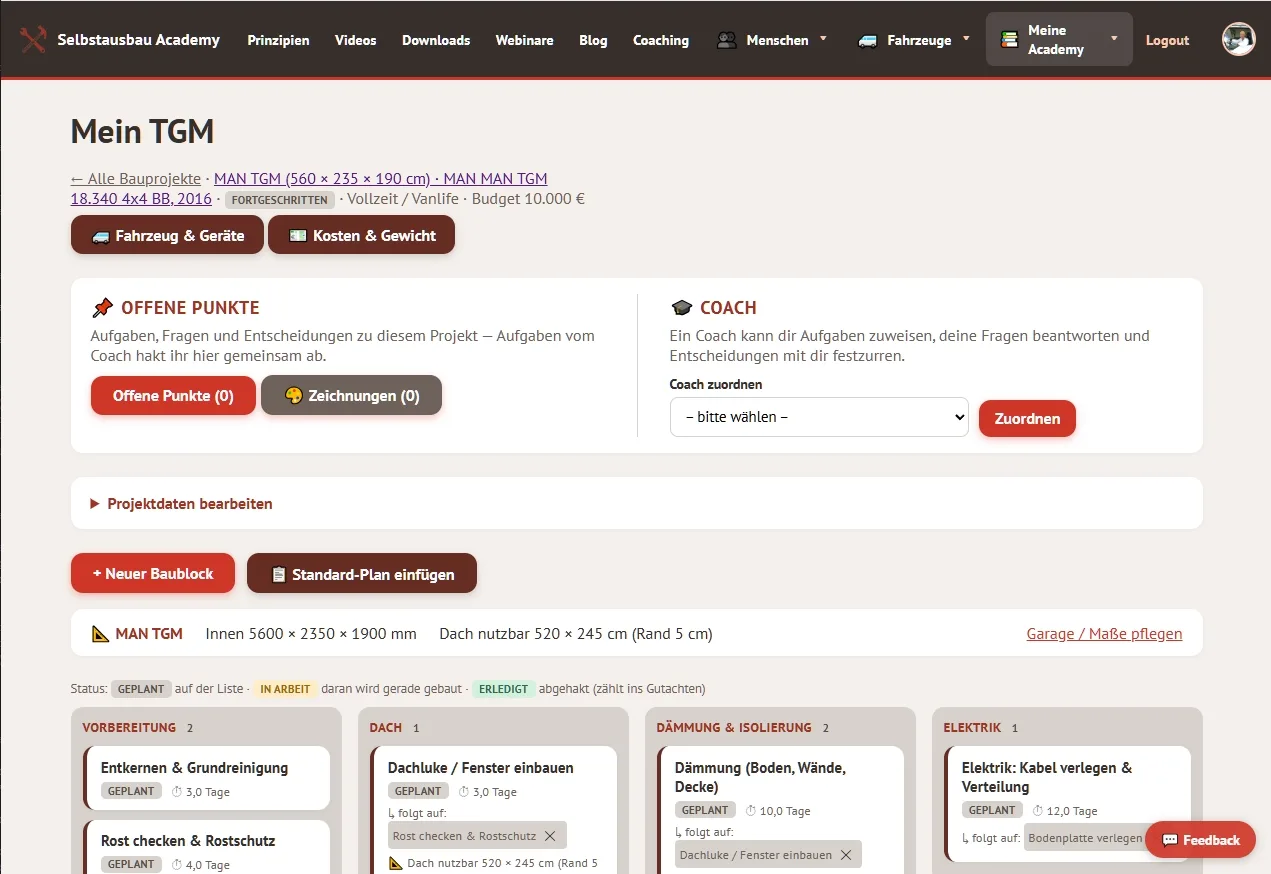Click the Bodenplatte verlegen chip
The image size is (1271, 874).
(1085, 838)
